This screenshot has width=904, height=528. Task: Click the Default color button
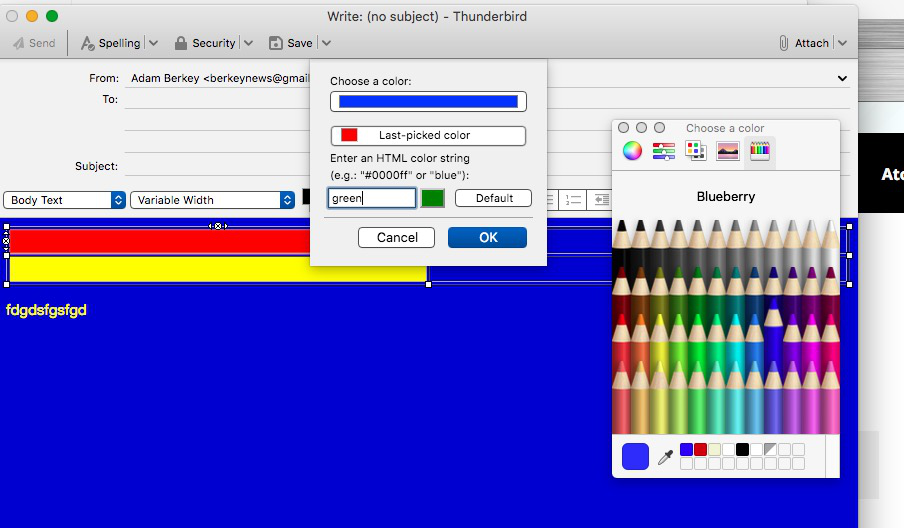tap(493, 198)
